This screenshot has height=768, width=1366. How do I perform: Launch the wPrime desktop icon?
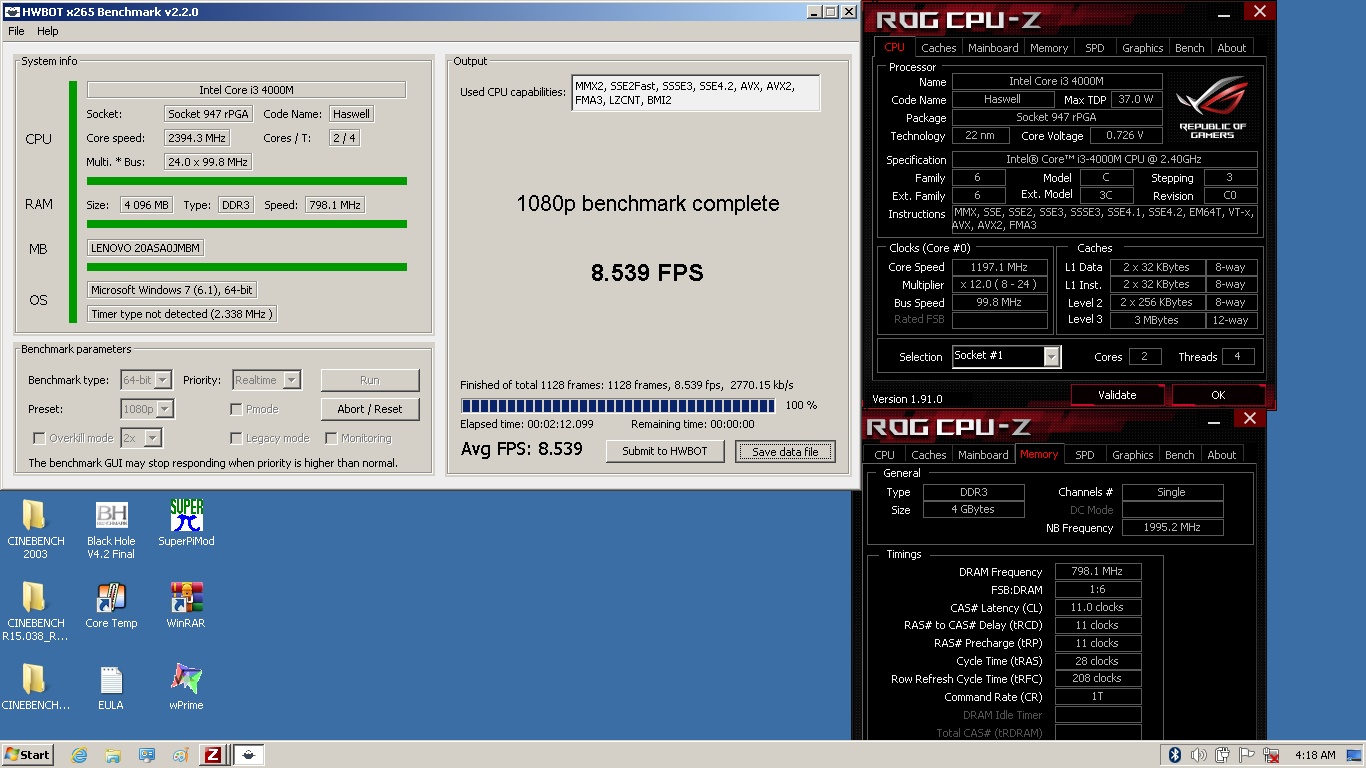pos(186,688)
